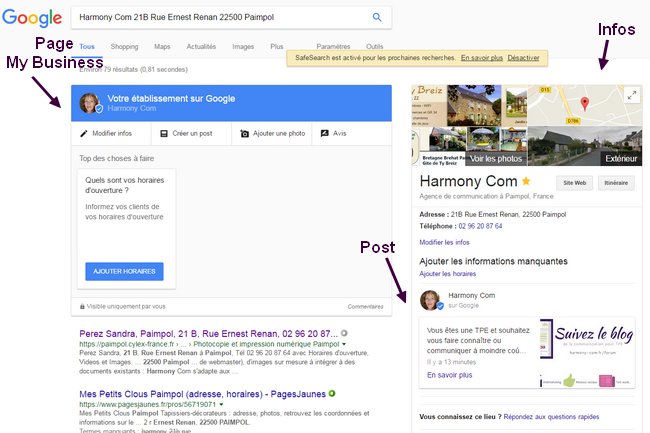Screen dimensions: 650x433
Task: Click the Commentaires link
Action: 365,307
